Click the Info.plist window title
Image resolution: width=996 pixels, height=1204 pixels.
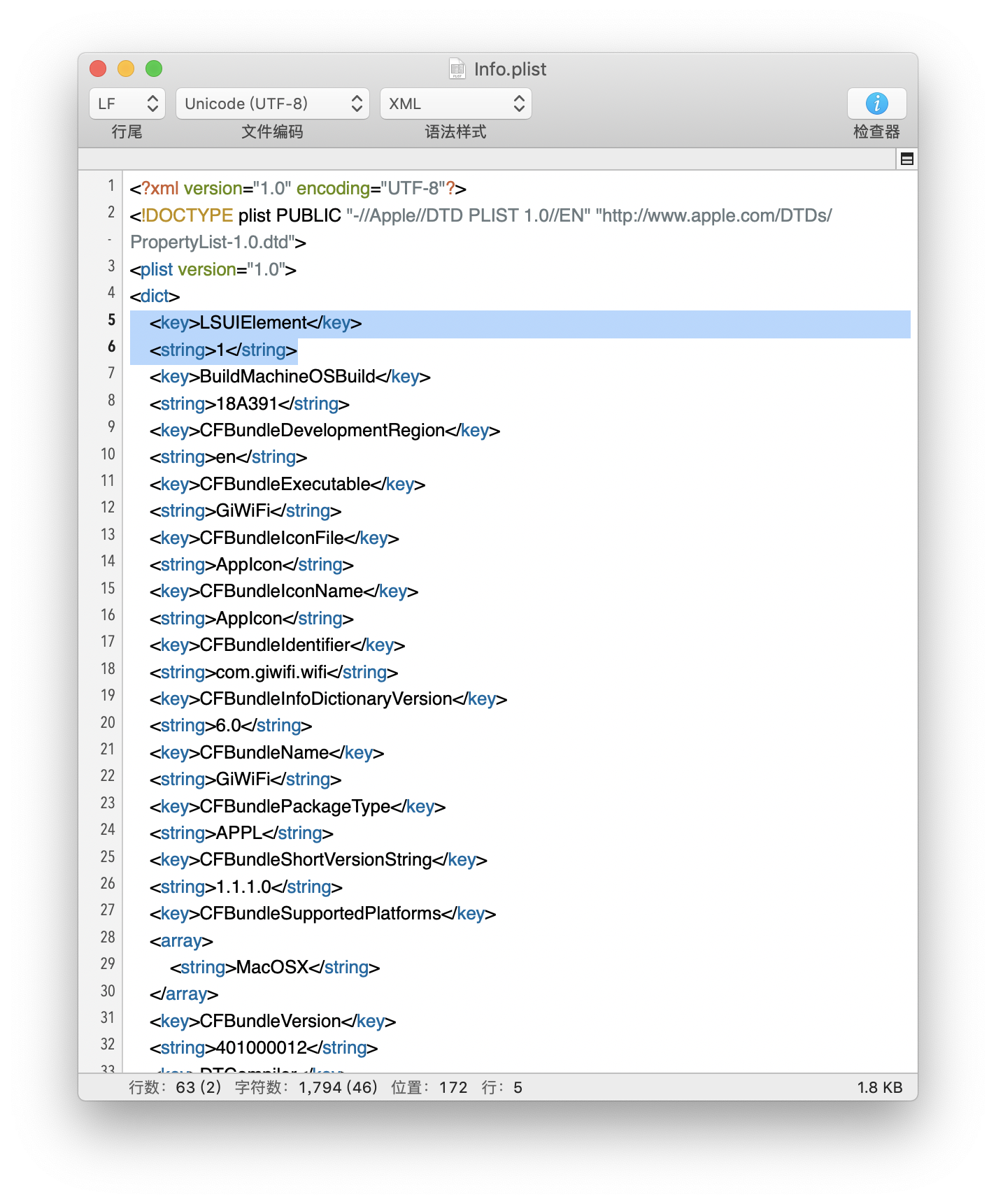tap(510, 69)
